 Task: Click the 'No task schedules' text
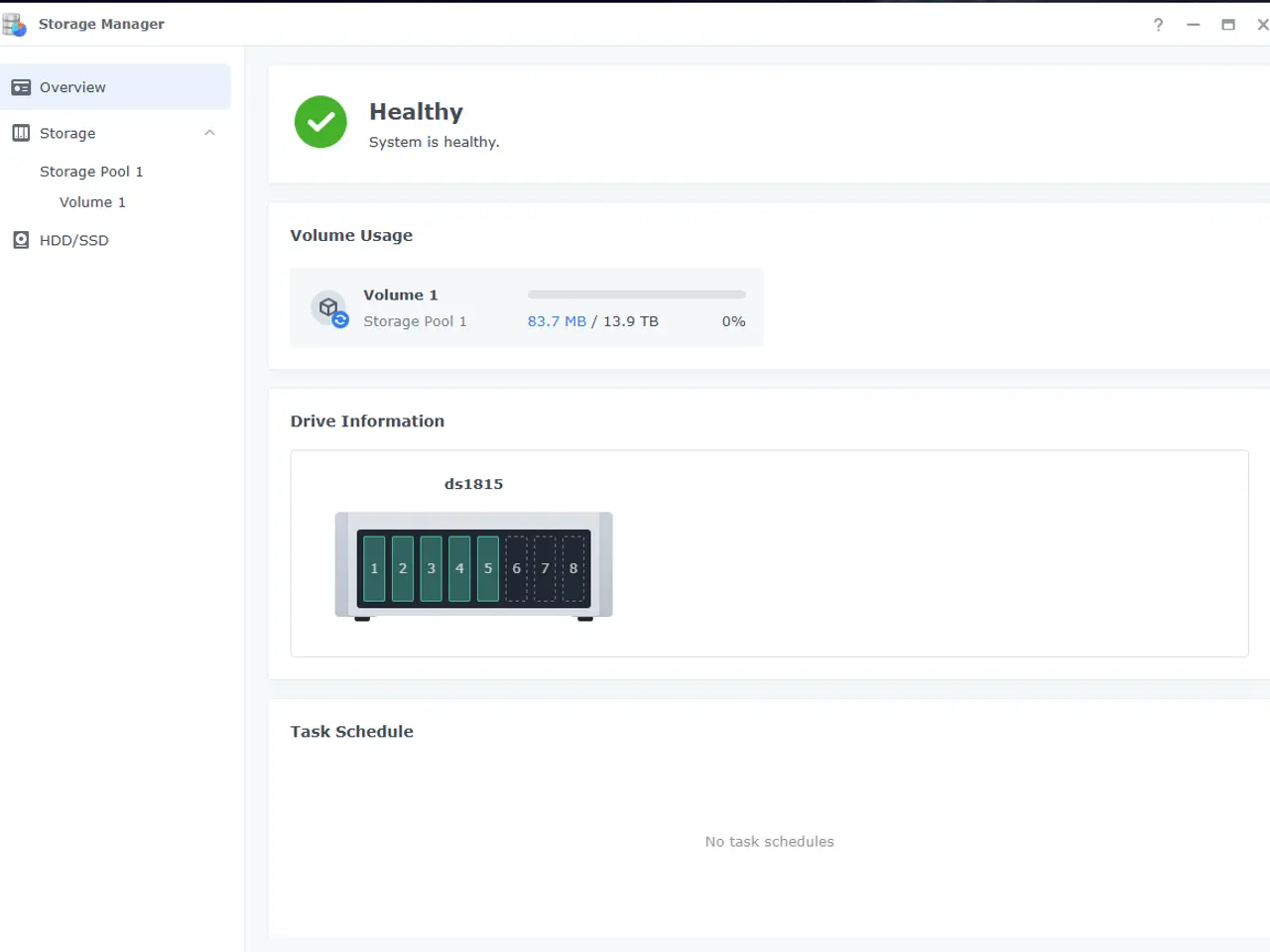pos(770,842)
